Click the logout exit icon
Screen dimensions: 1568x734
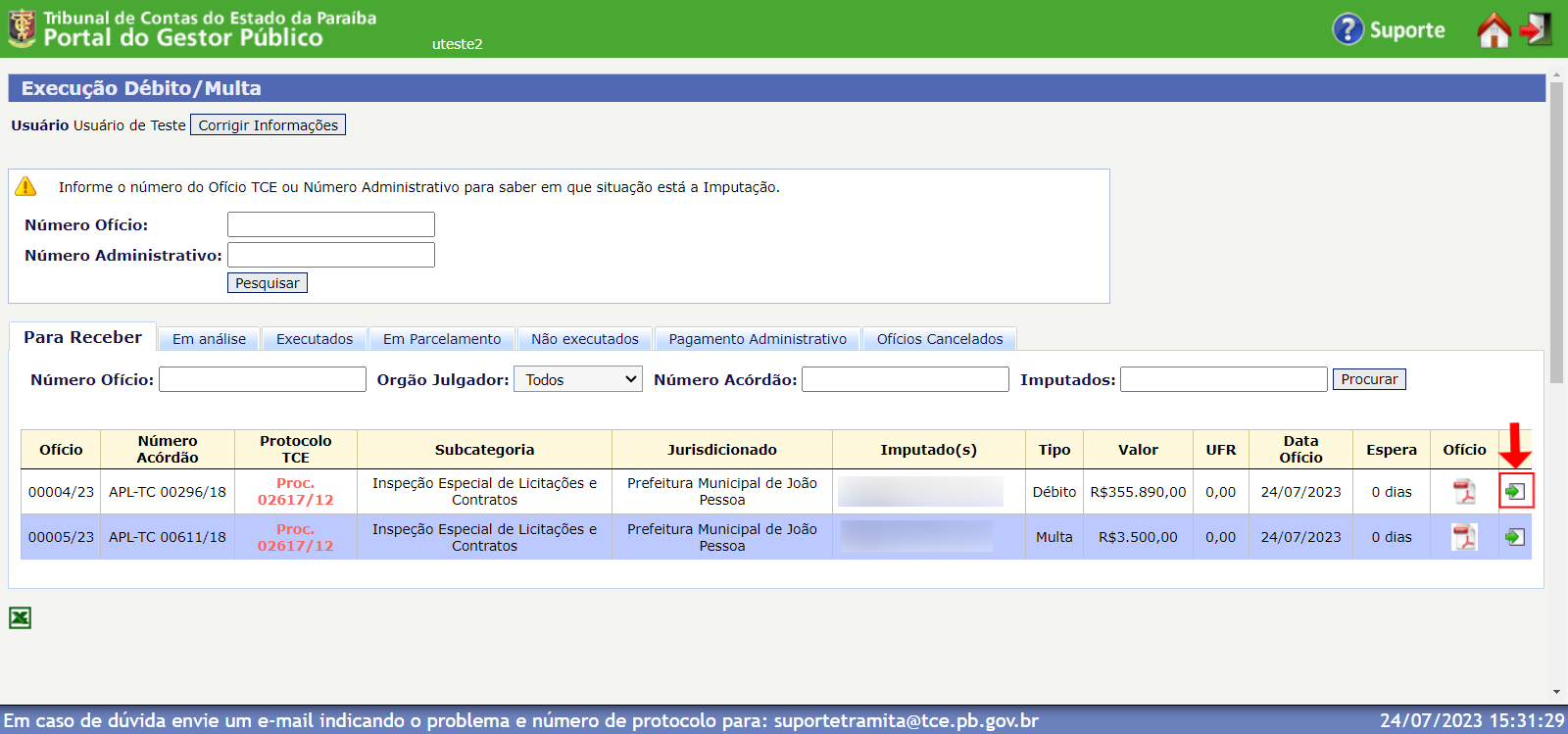pyautogui.click(x=1536, y=29)
